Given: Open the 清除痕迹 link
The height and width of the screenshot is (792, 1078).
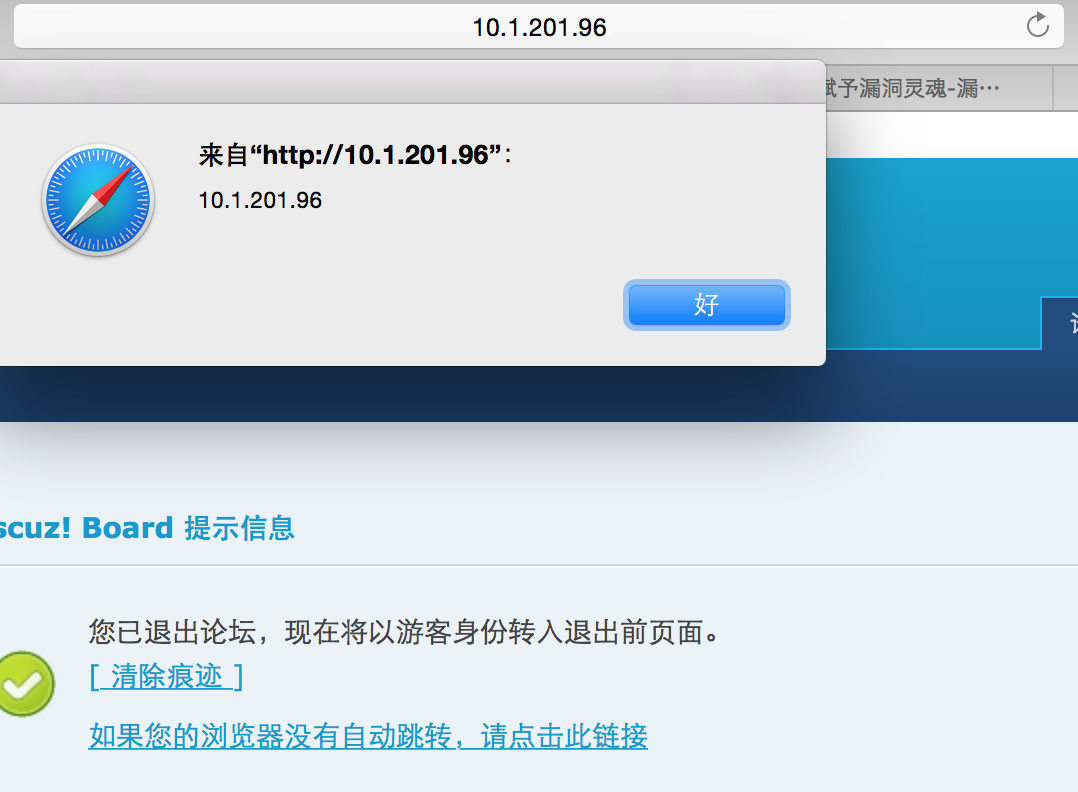Looking at the screenshot, I should coord(166,676).
